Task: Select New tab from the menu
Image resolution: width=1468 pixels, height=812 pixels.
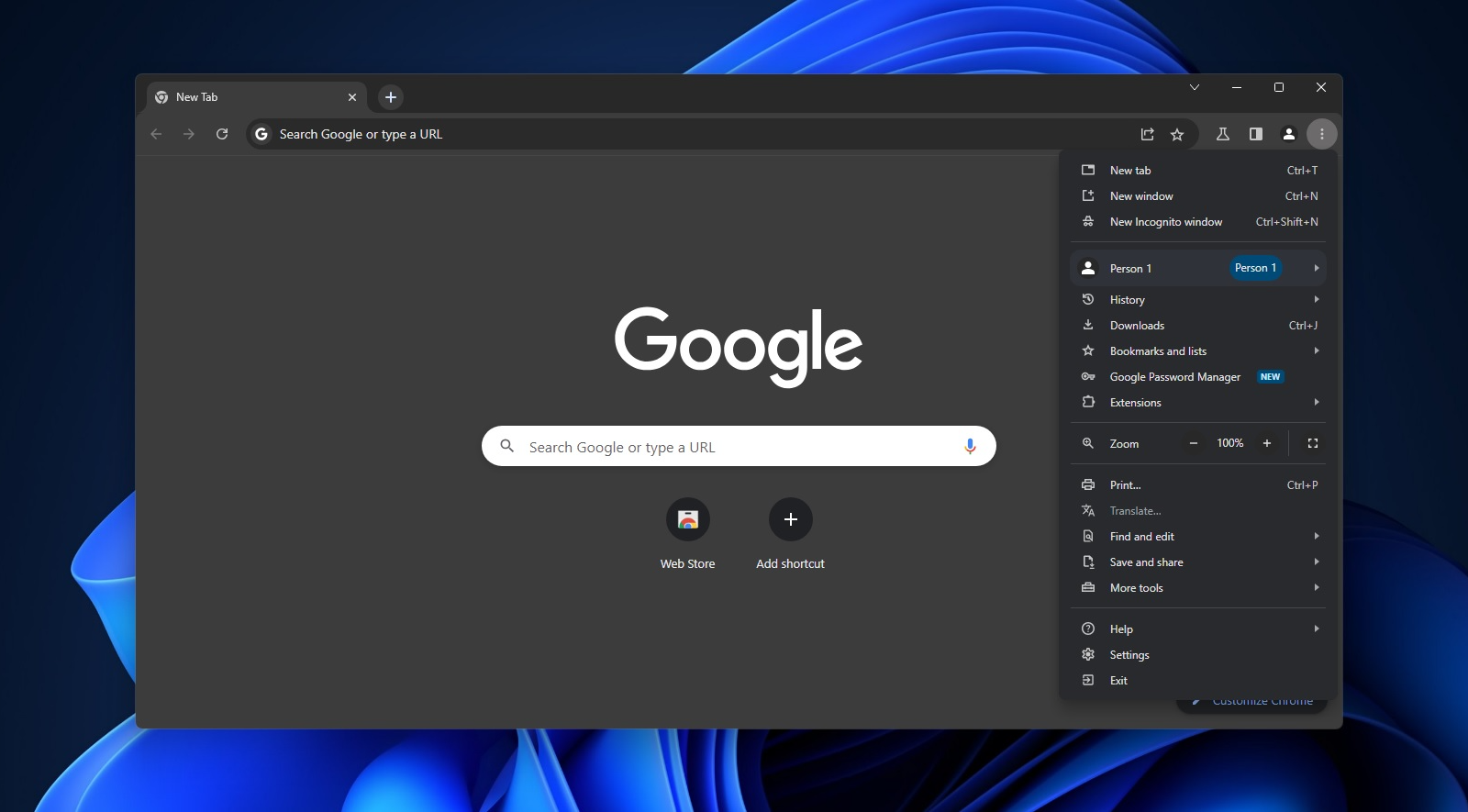Action: (1198, 171)
